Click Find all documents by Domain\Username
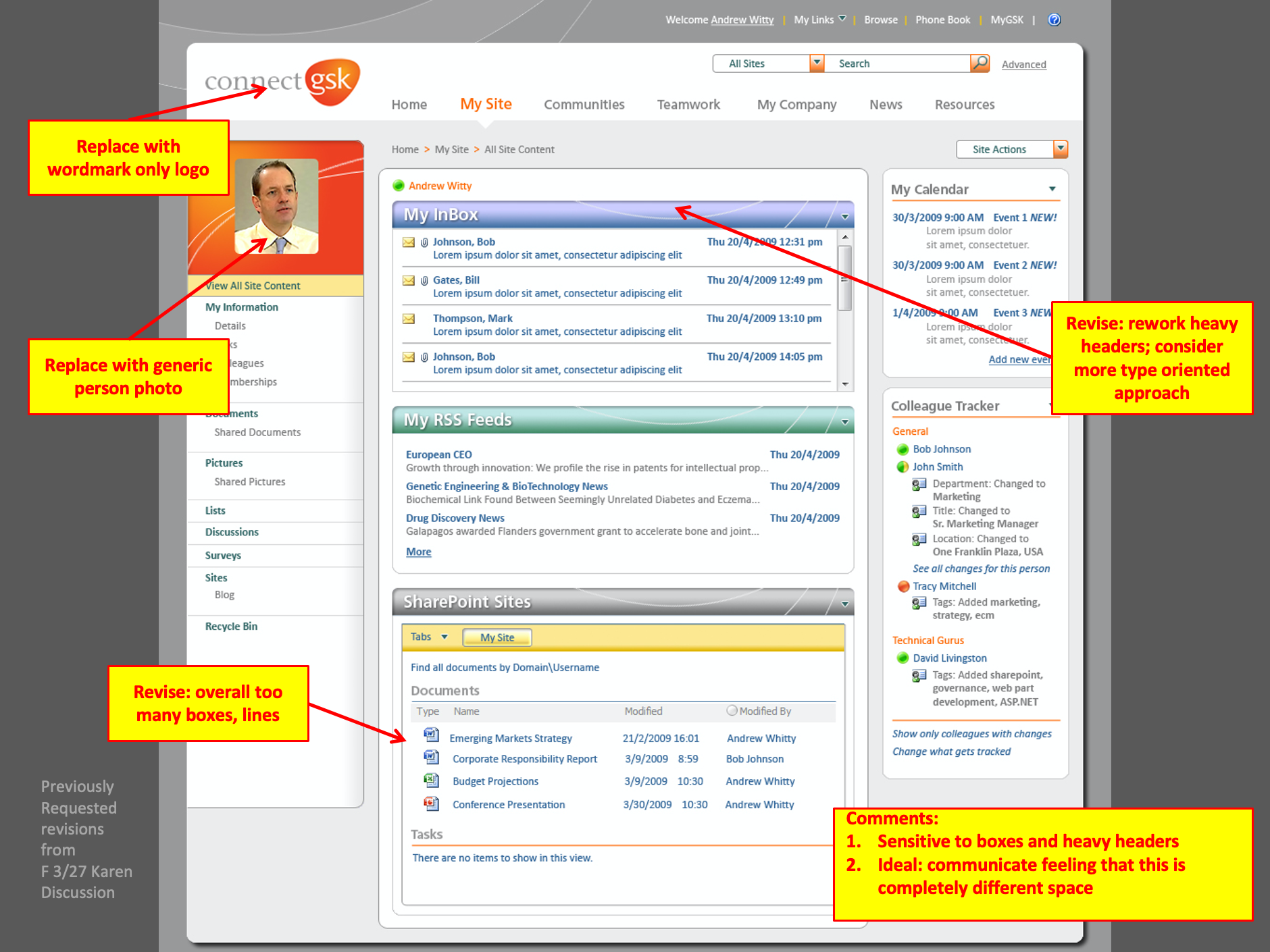 pos(505,667)
